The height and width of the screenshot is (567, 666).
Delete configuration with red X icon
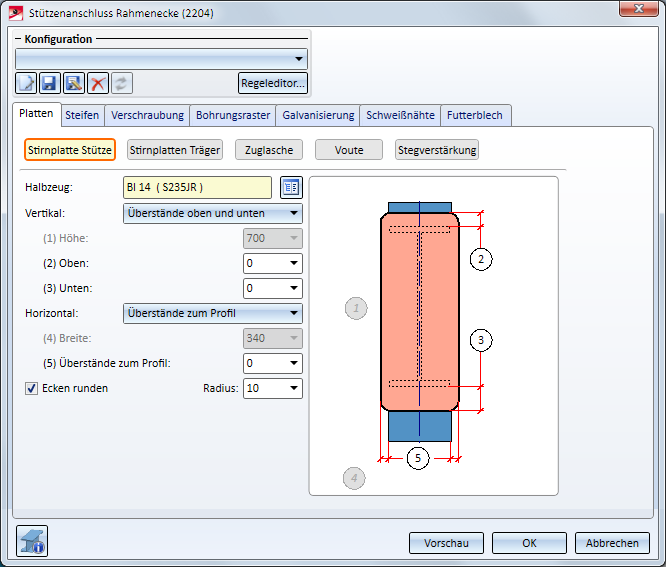click(x=98, y=83)
